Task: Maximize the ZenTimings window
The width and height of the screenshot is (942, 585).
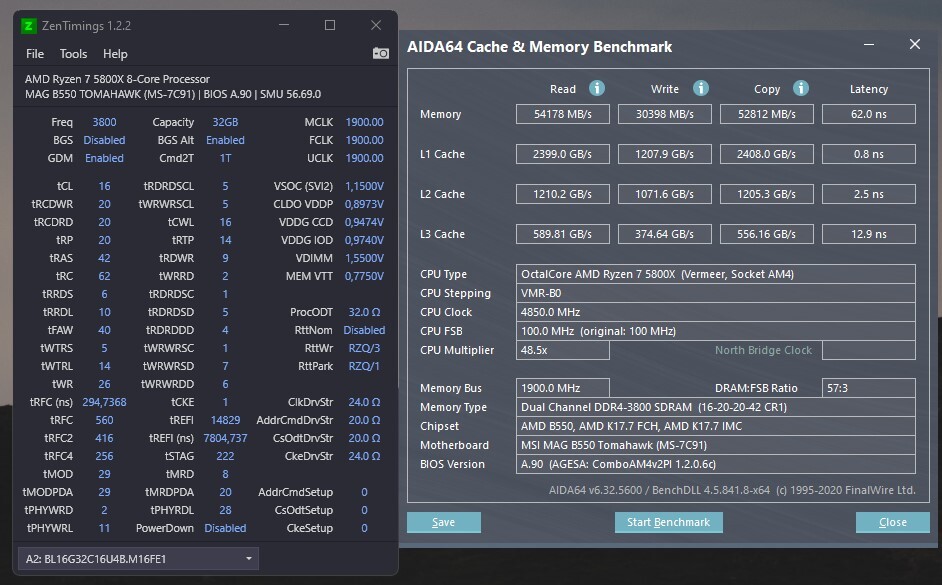Action: (x=329, y=25)
